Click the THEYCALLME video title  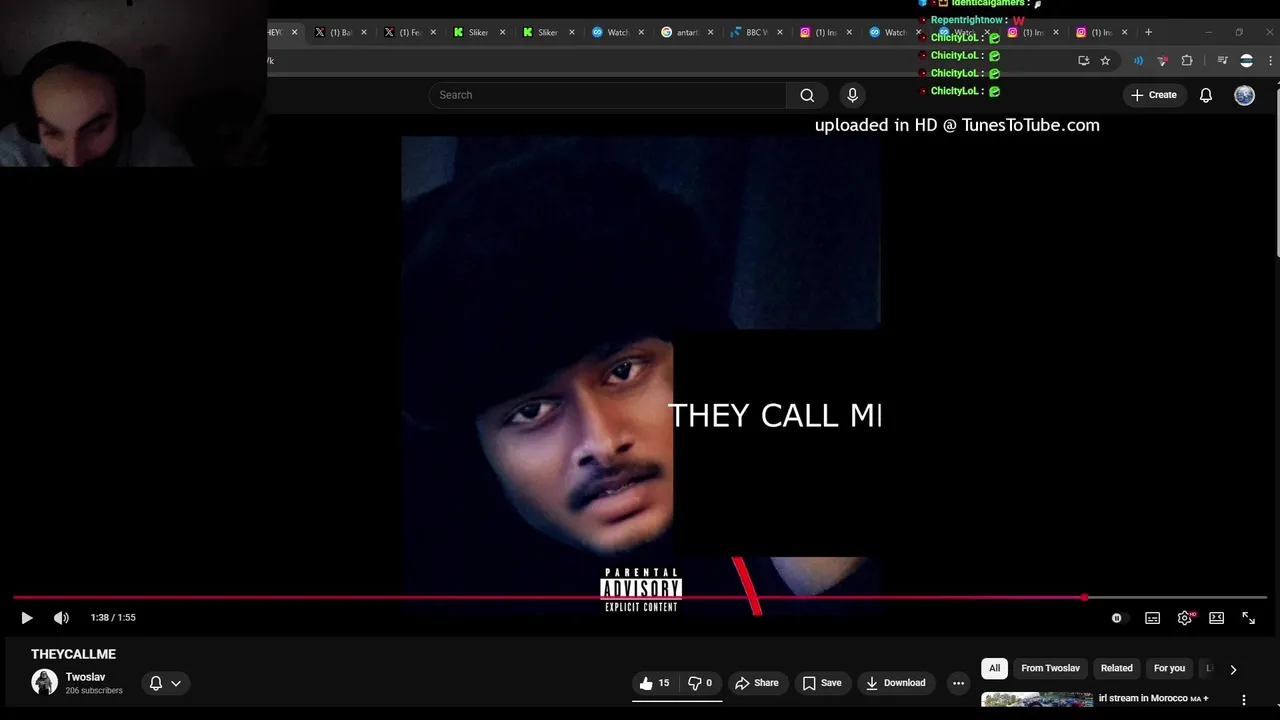point(73,654)
